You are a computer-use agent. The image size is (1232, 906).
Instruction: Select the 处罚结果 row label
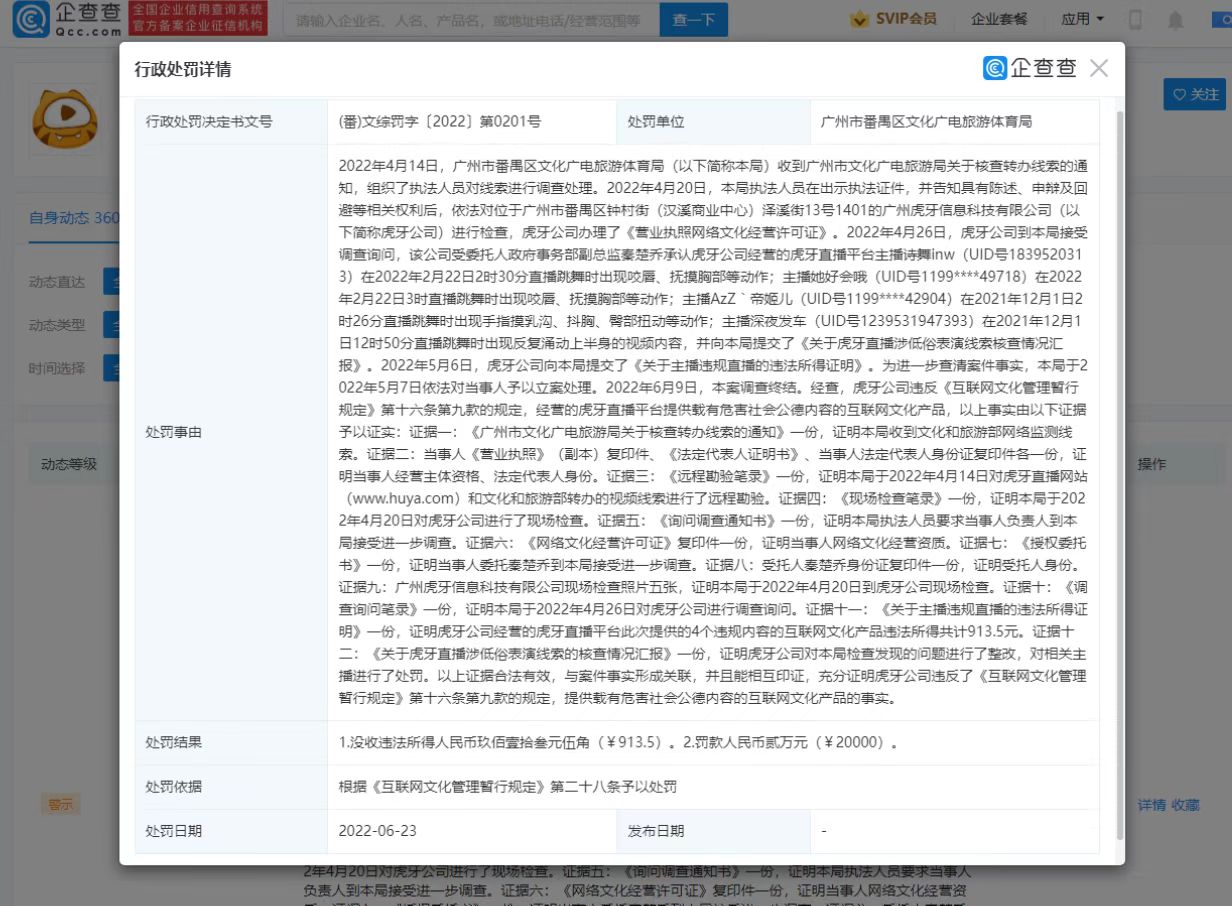click(174, 743)
